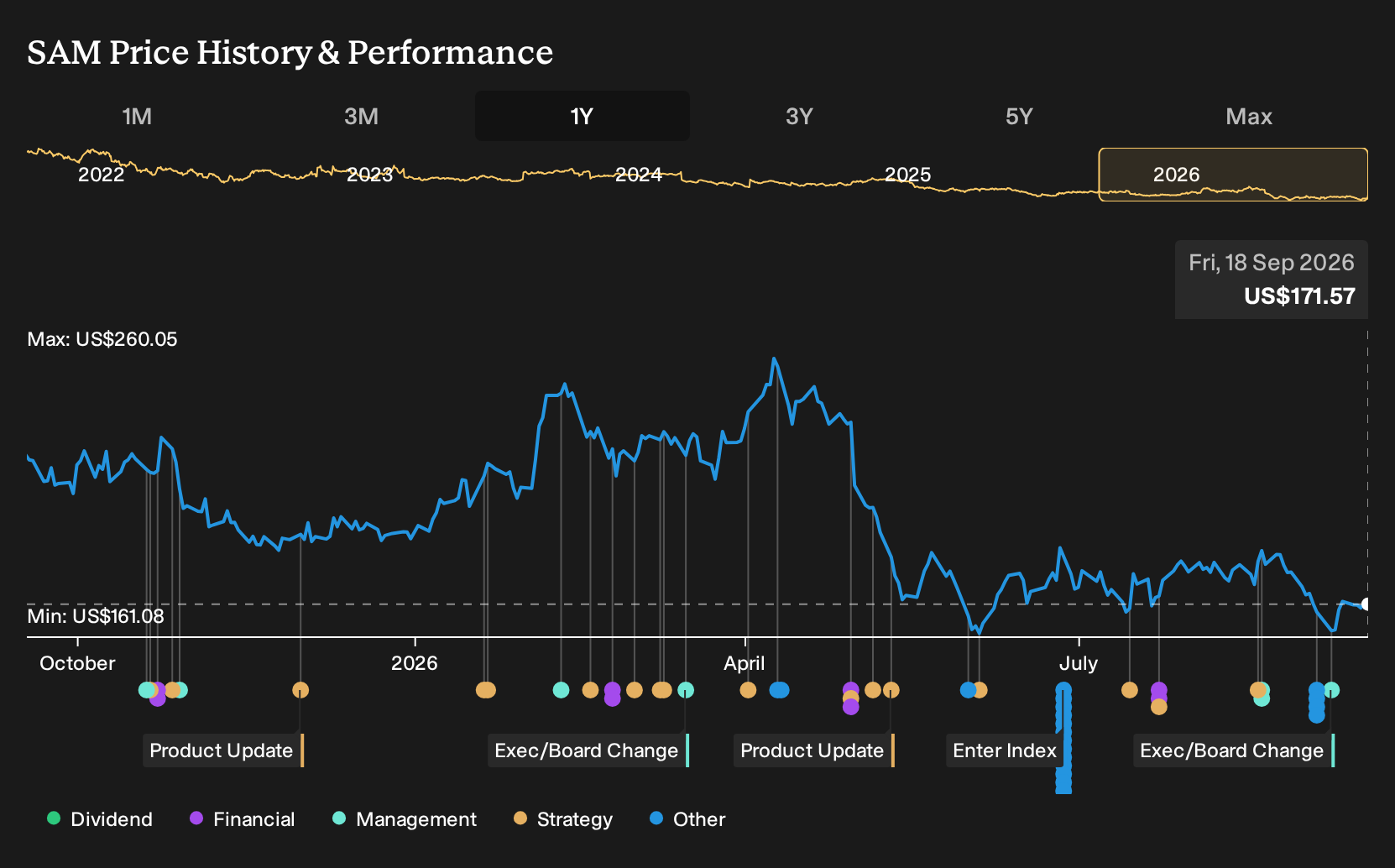Image resolution: width=1395 pixels, height=868 pixels.
Task: Click the highlighted 2026 range selector box
Action: tap(1233, 175)
